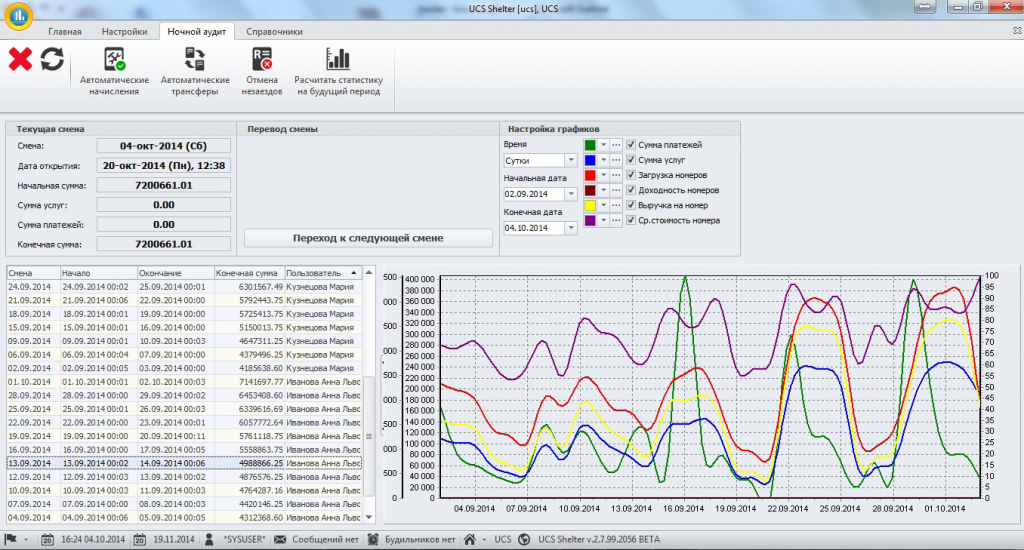Open Автоматические трансферы tool
Image resolution: width=1024 pixels, height=550 pixels.
pos(195,71)
